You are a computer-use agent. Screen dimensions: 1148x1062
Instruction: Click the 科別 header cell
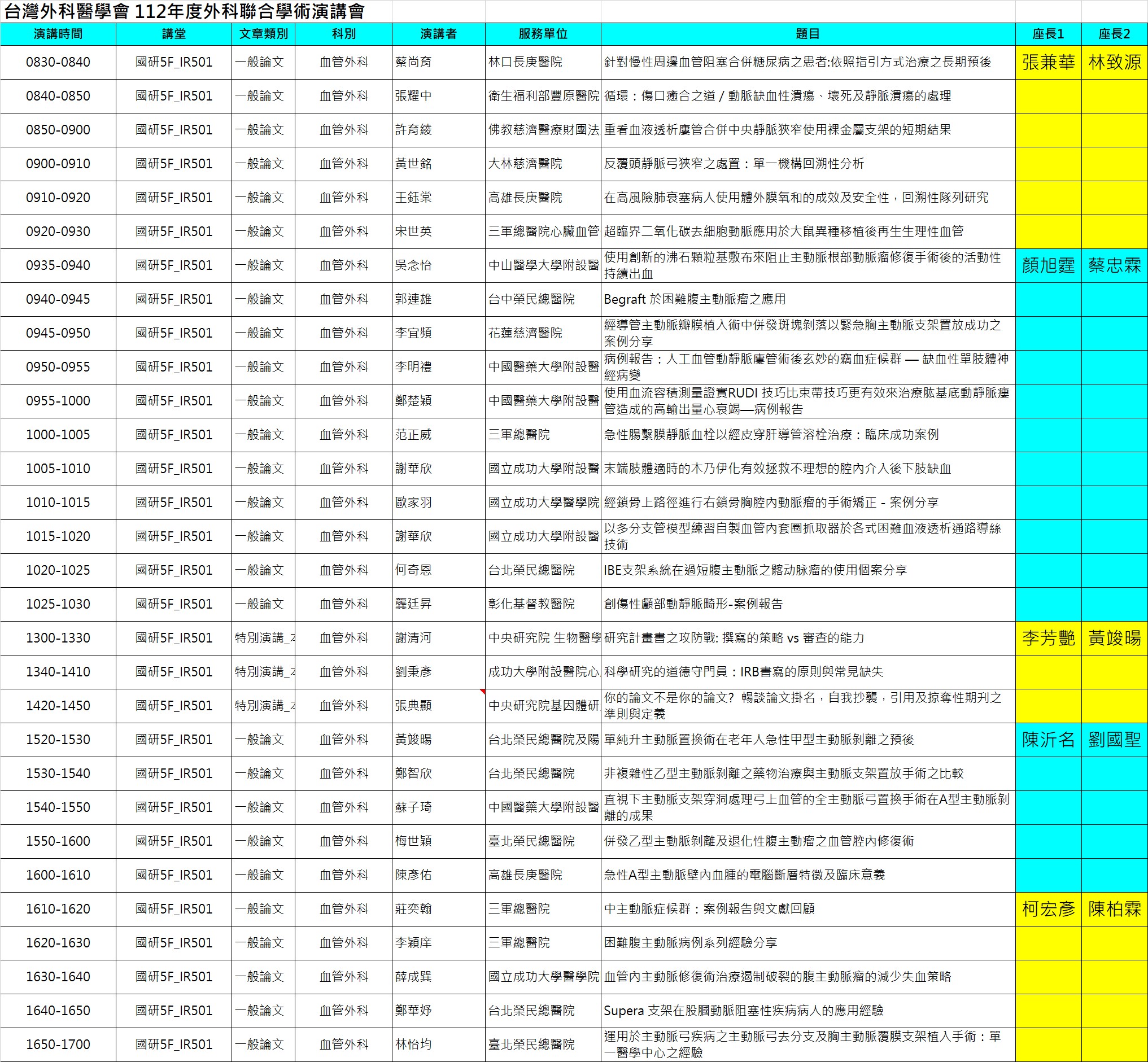coord(344,34)
